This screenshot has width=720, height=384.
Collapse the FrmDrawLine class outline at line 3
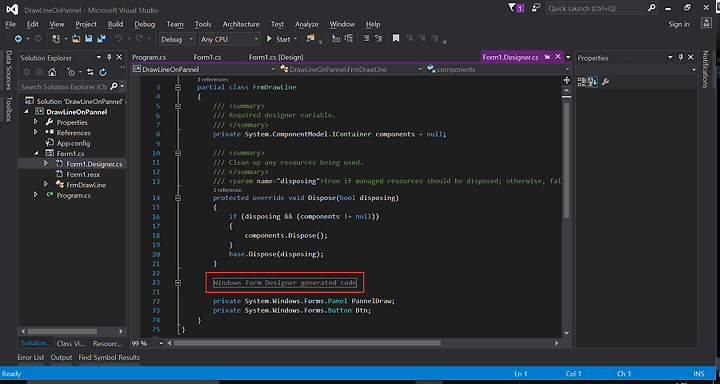(x=178, y=87)
